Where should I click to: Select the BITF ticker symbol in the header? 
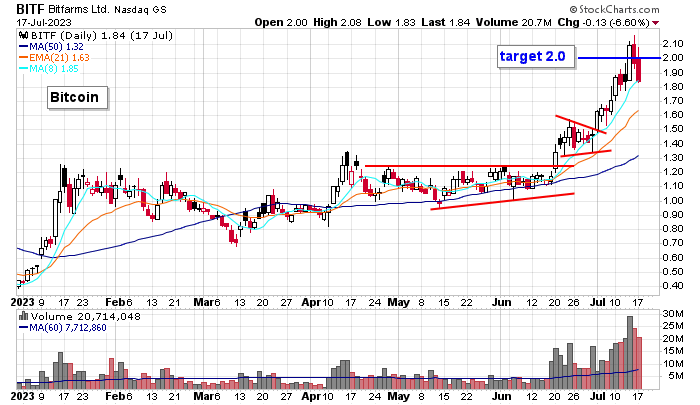pyautogui.click(x=30, y=8)
